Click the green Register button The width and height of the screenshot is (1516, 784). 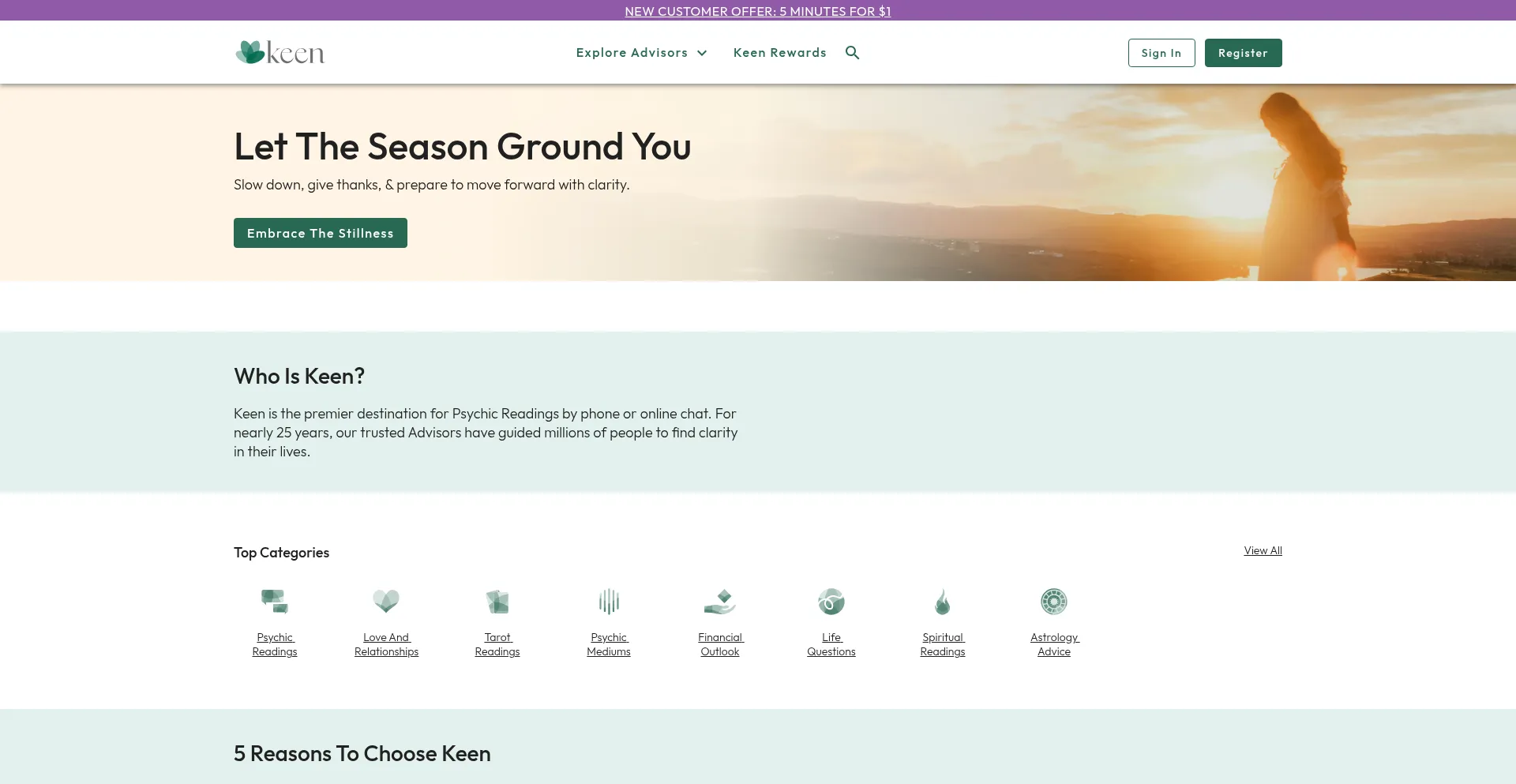click(1243, 53)
